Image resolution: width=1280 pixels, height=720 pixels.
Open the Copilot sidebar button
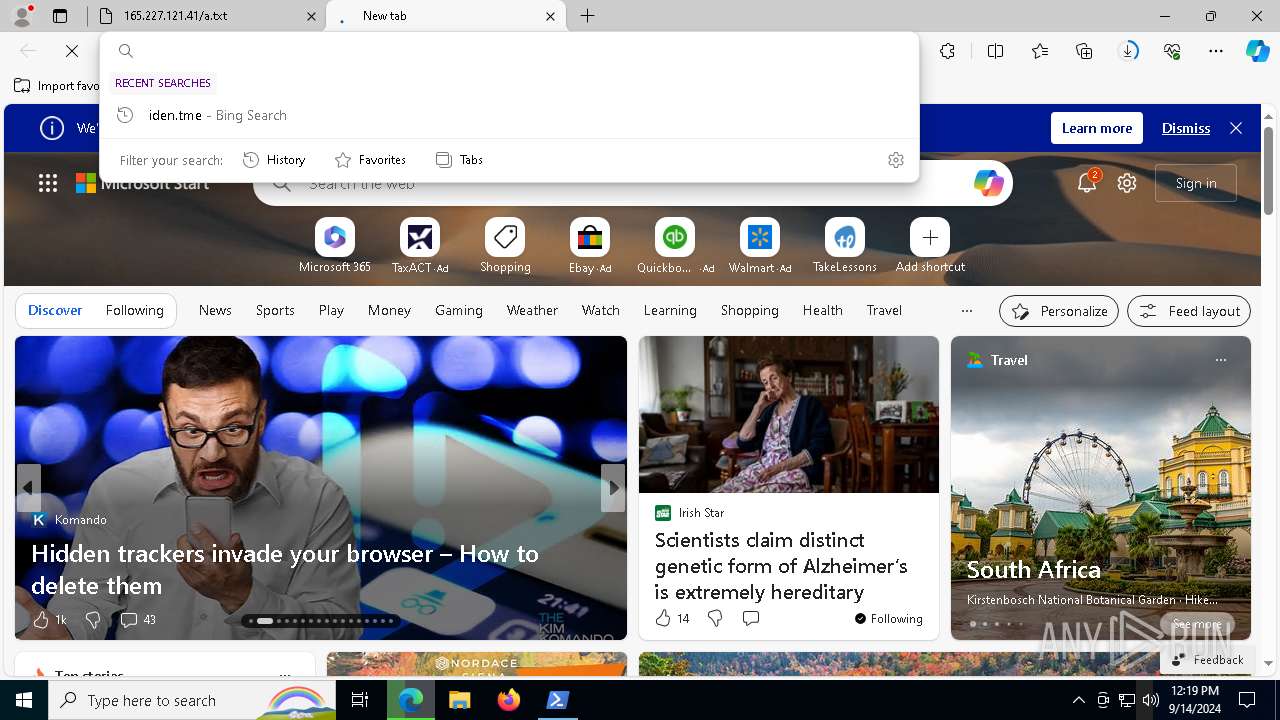pyautogui.click(x=1257, y=51)
